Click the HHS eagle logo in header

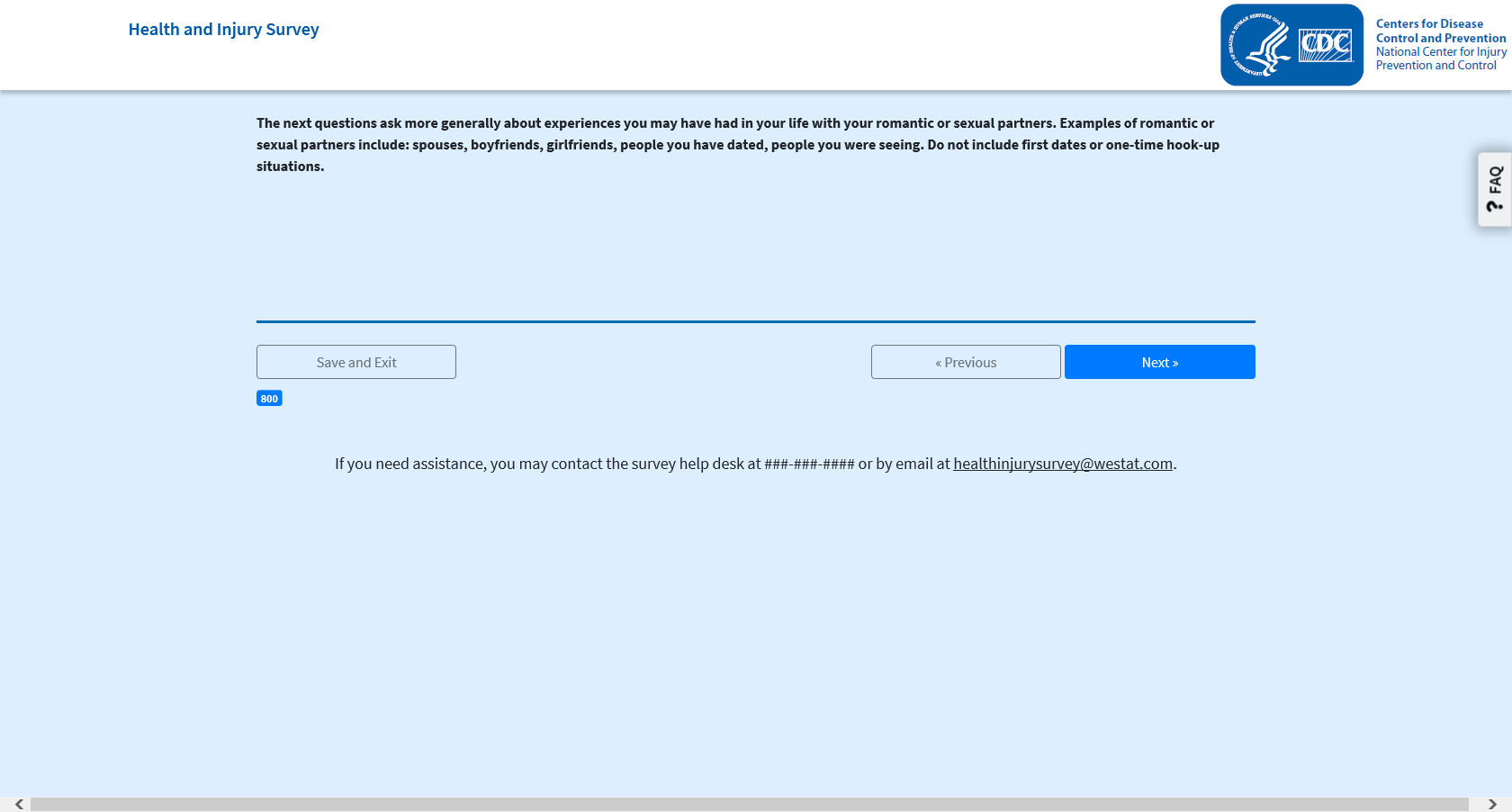tap(1261, 45)
